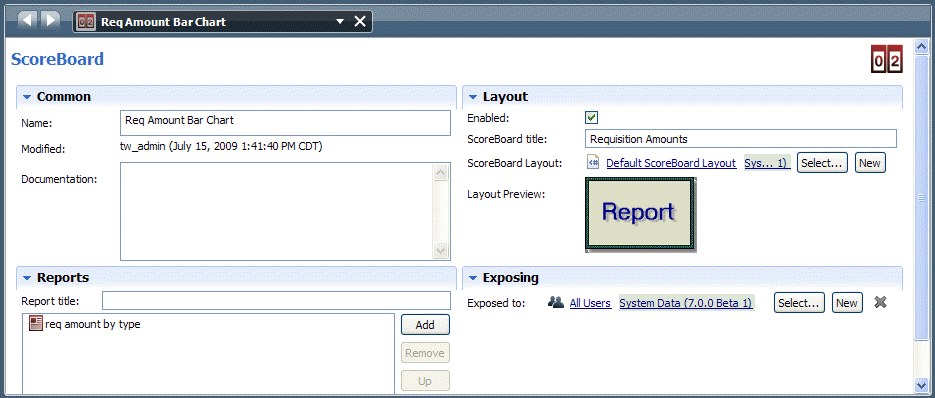Click main window scrollbar up arrow
Image resolution: width=935 pixels, height=398 pixels.
click(921, 48)
